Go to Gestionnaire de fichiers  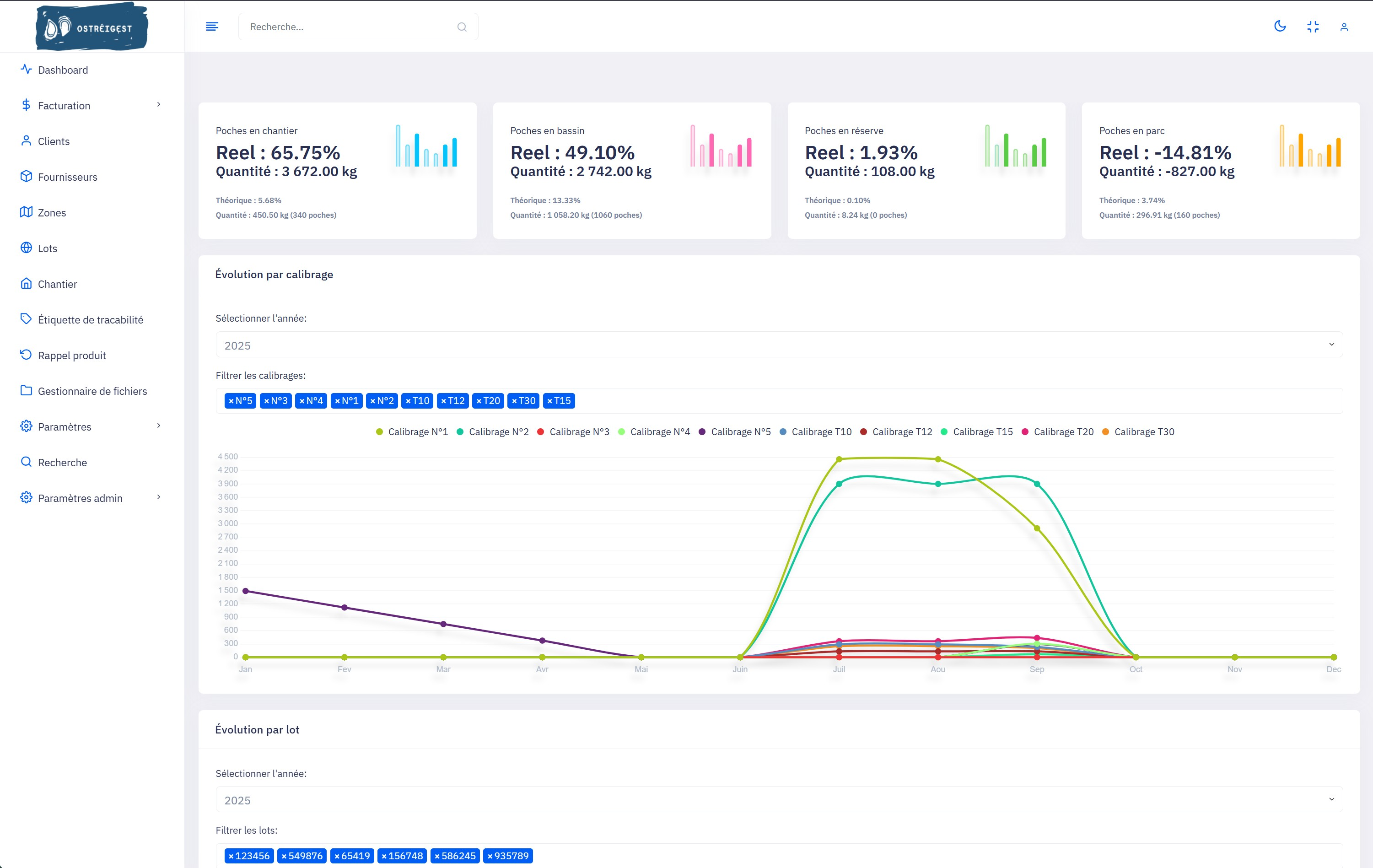(92, 391)
